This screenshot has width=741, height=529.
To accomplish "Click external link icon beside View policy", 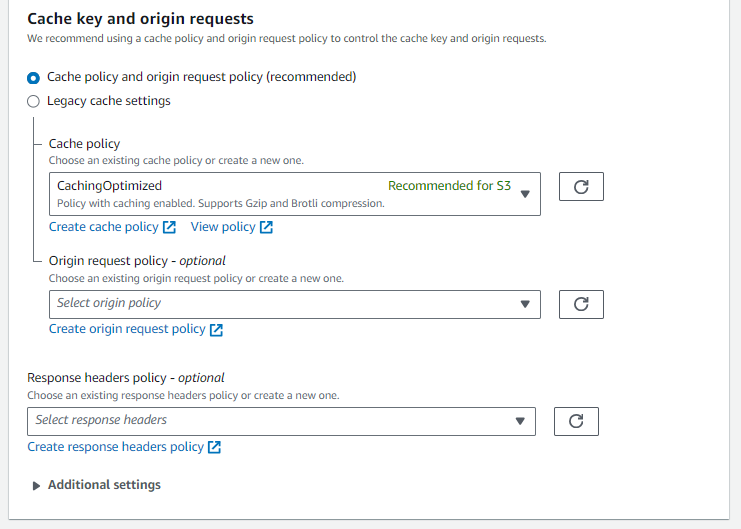I will [266, 227].
